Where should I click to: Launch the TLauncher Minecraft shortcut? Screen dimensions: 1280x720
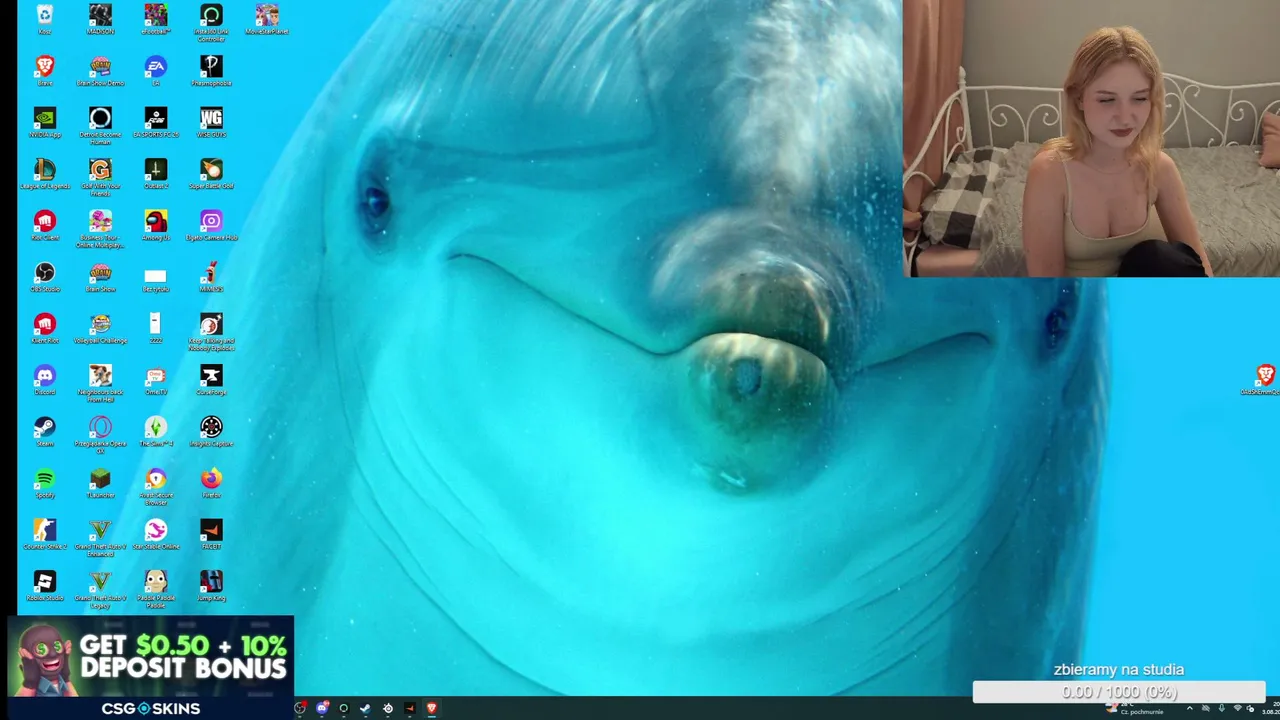click(x=100, y=483)
